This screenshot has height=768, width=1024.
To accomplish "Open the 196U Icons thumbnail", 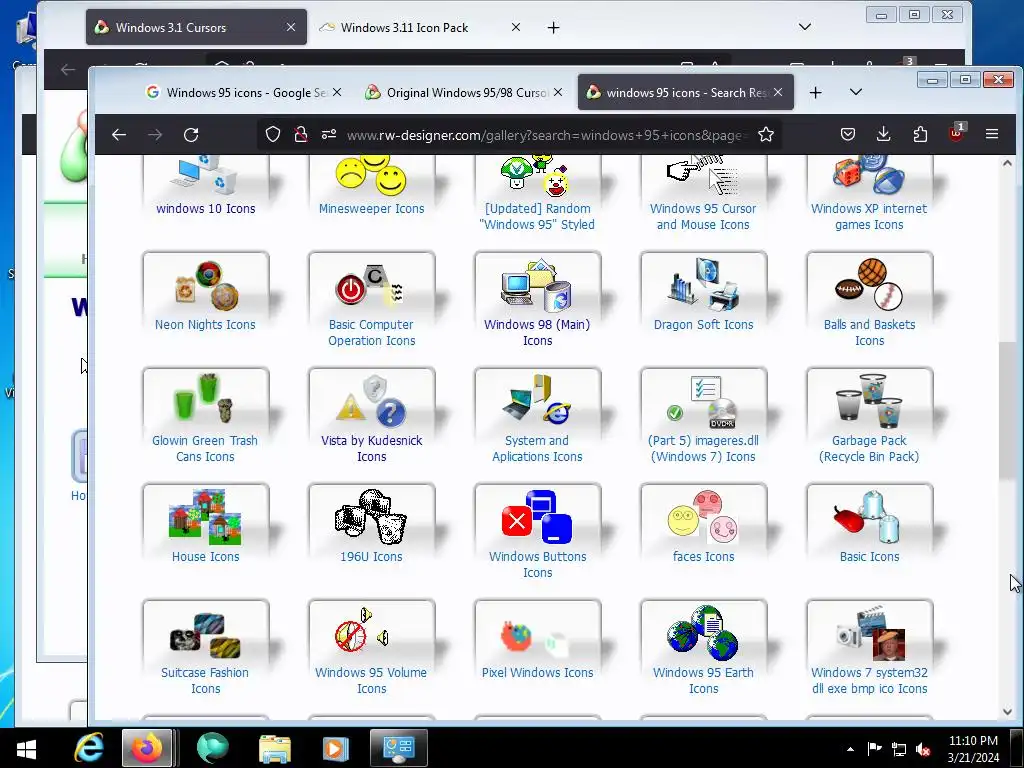I will pyautogui.click(x=372, y=517).
